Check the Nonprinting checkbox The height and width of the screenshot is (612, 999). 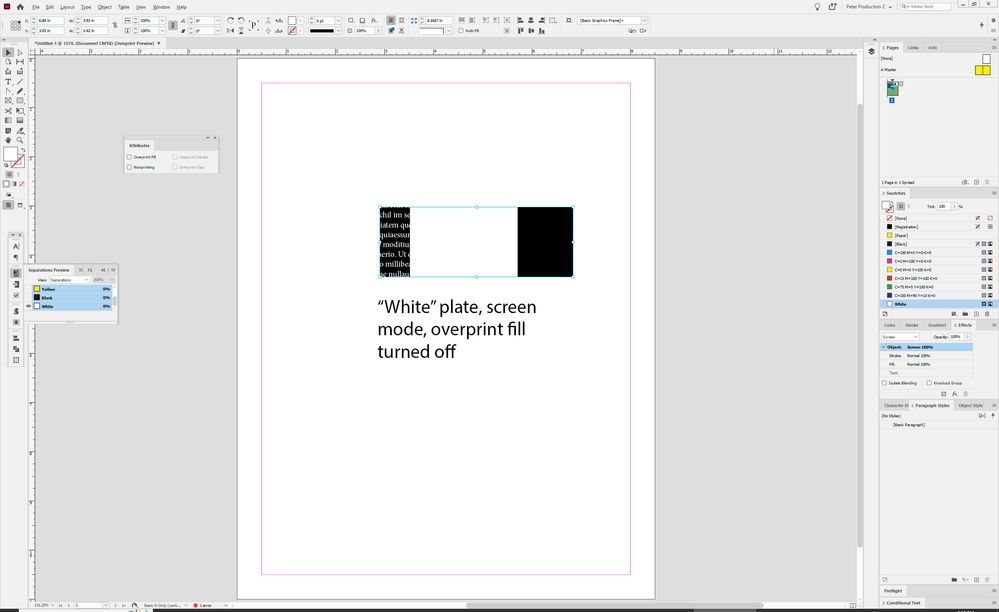130,167
